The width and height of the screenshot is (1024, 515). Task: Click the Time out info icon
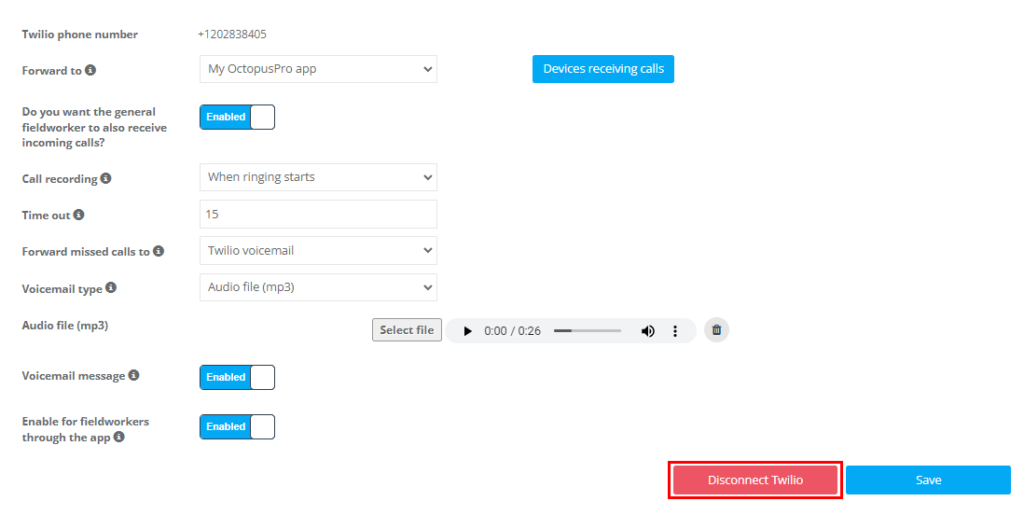(x=78, y=215)
